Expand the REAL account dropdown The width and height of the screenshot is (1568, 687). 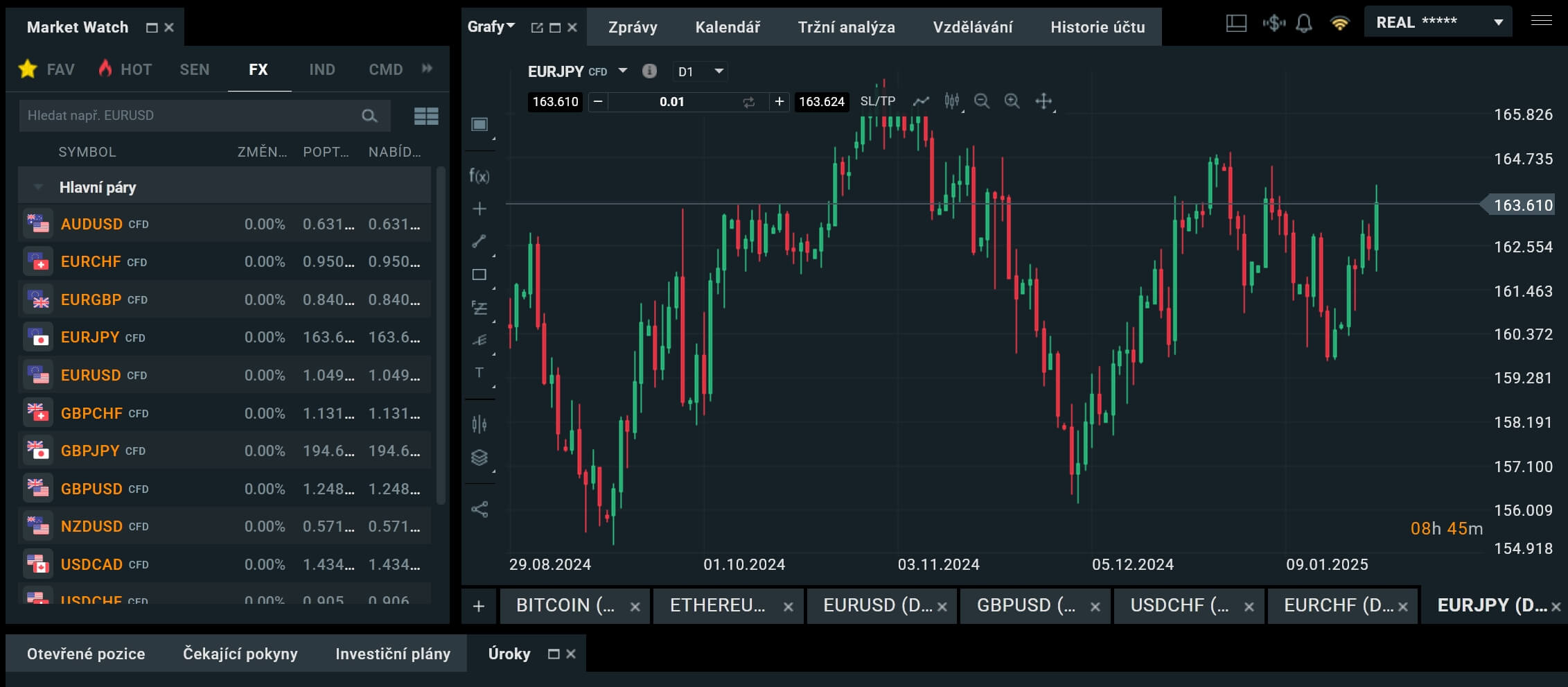point(1498,22)
